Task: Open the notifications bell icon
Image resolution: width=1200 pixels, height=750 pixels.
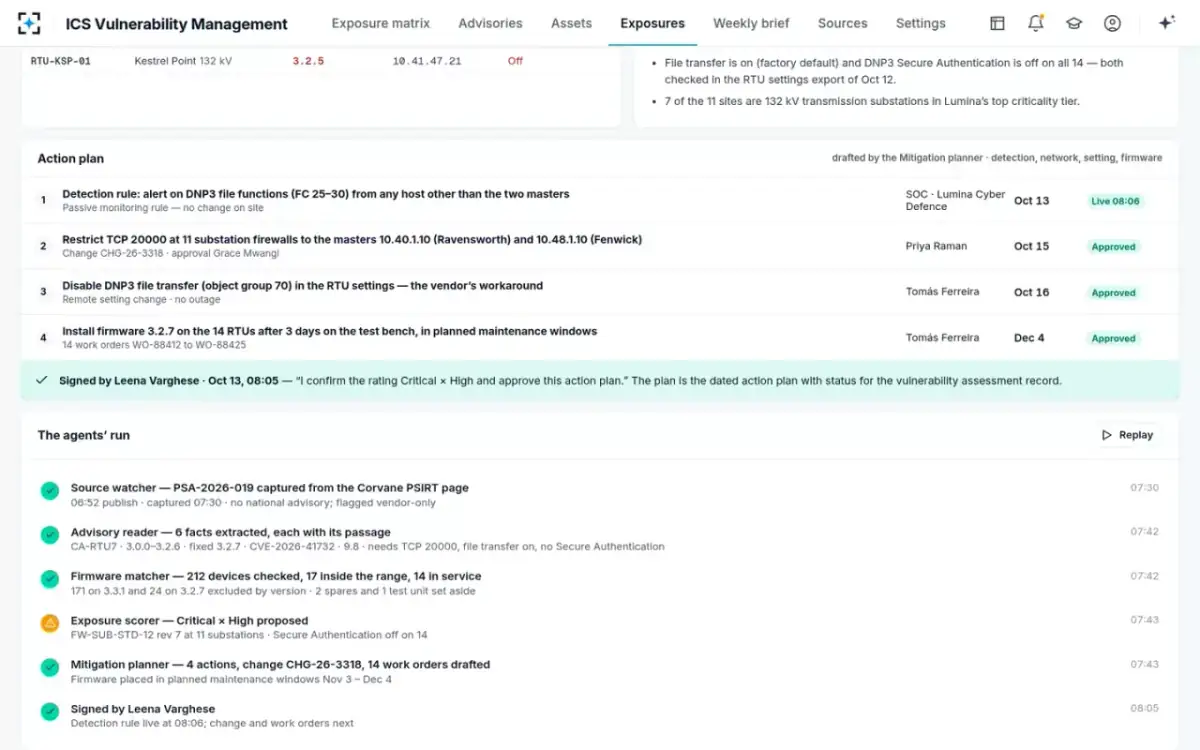Action: [x=1036, y=23]
